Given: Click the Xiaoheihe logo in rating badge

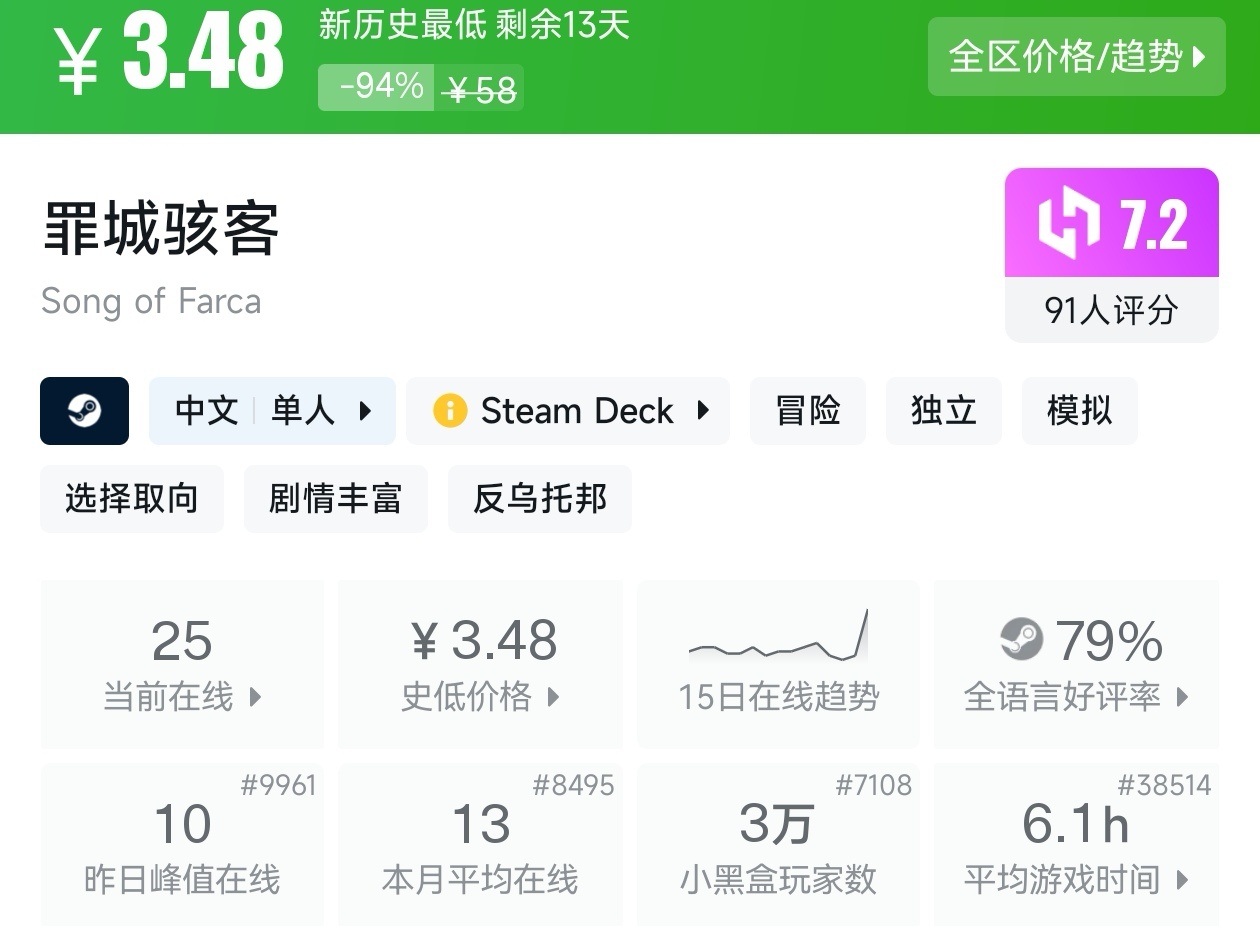Looking at the screenshot, I should (x=1069, y=222).
